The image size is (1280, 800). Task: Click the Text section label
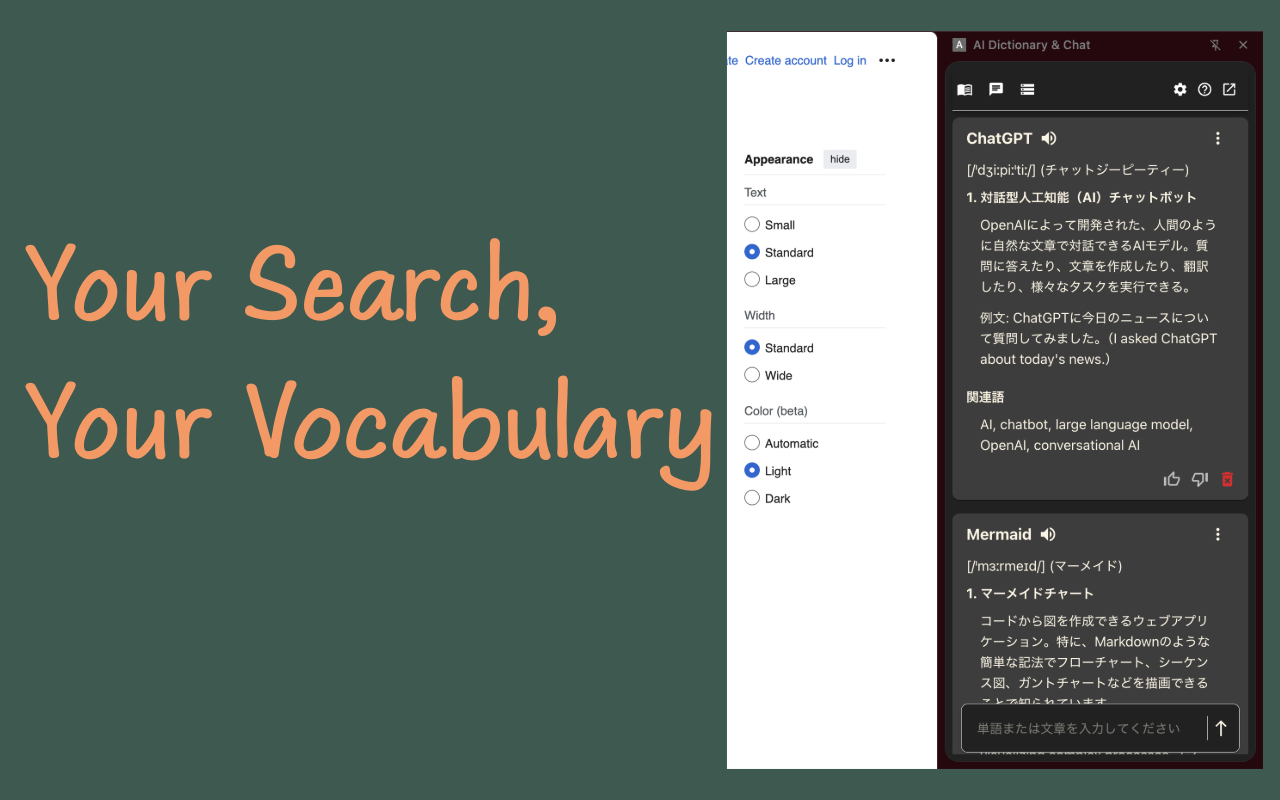[x=755, y=192]
